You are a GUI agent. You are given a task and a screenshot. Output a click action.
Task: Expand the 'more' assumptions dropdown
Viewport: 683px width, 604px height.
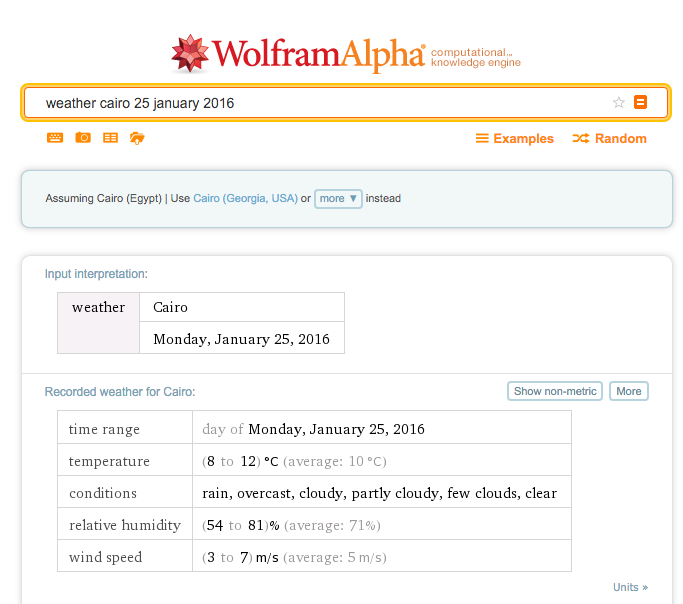(338, 199)
